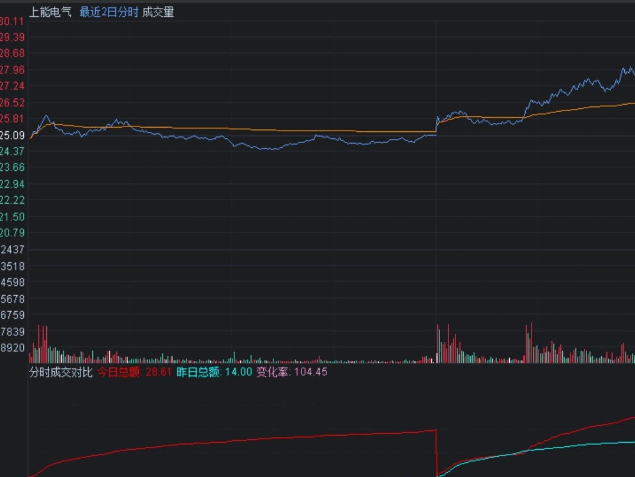The image size is (635, 477).
Task: Select the 最近2日分时 label
Action: (109, 12)
